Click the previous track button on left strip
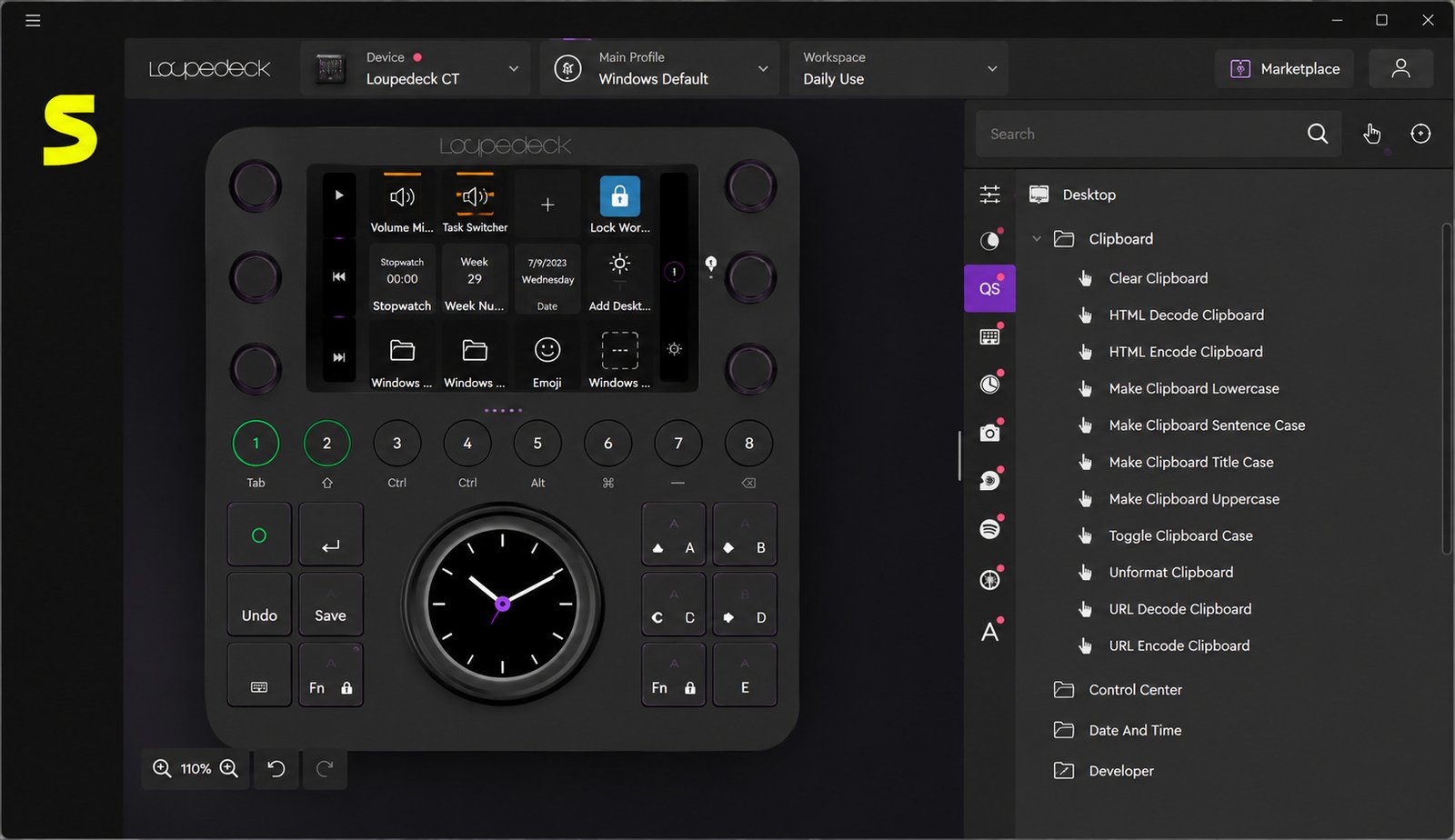 tap(339, 276)
